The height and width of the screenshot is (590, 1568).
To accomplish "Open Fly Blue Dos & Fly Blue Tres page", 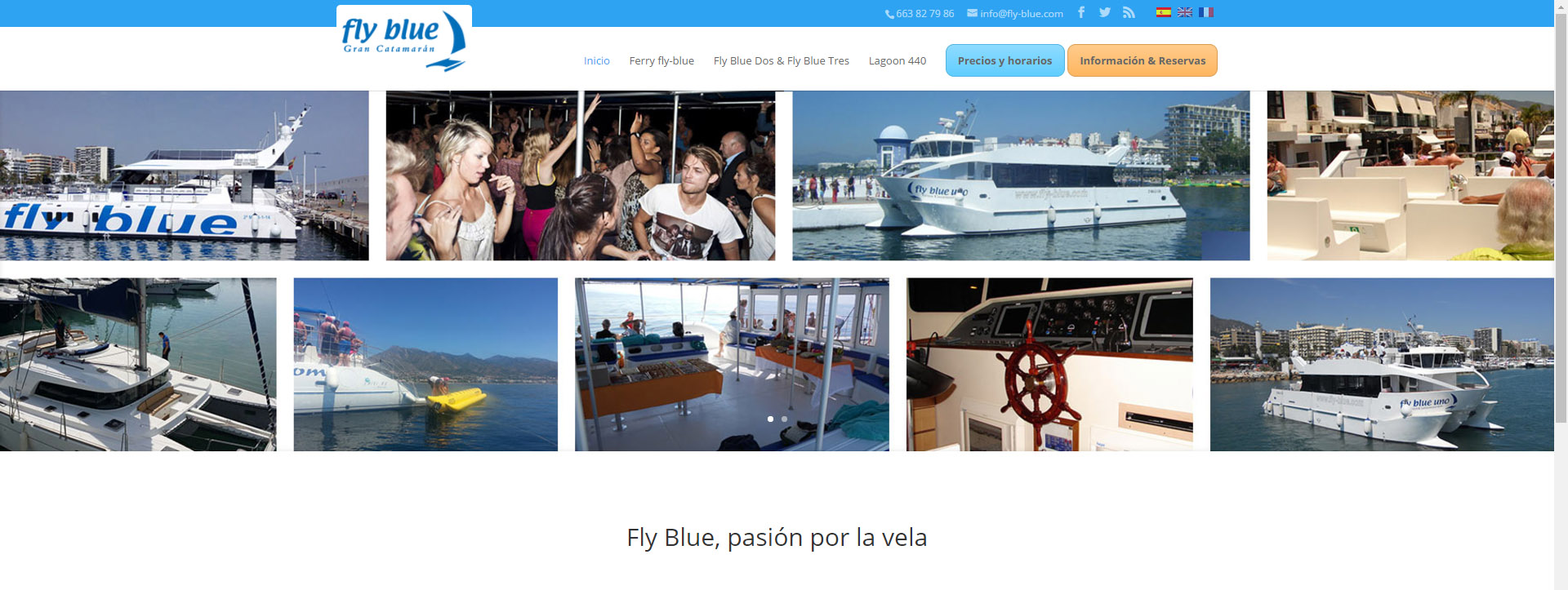I will tap(782, 60).
